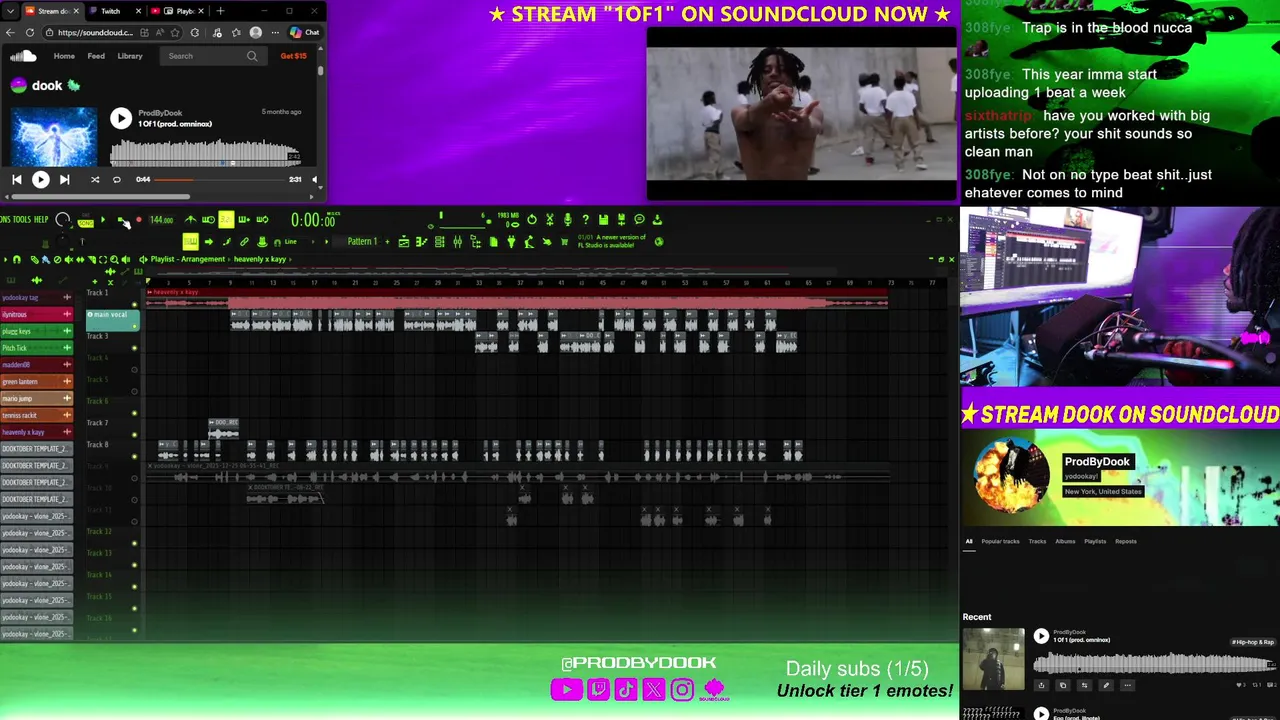Open the Playlists tab on ProdByDook overlay
Image resolution: width=1280 pixels, height=720 pixels.
click(1095, 541)
